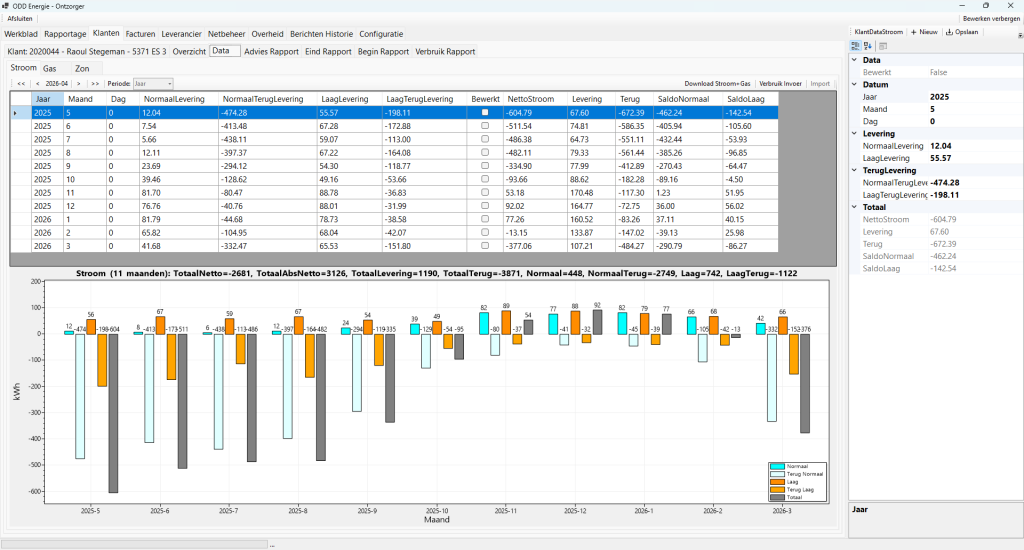
Task: Open the Periode Jaar dropdown
Action: 153,84
